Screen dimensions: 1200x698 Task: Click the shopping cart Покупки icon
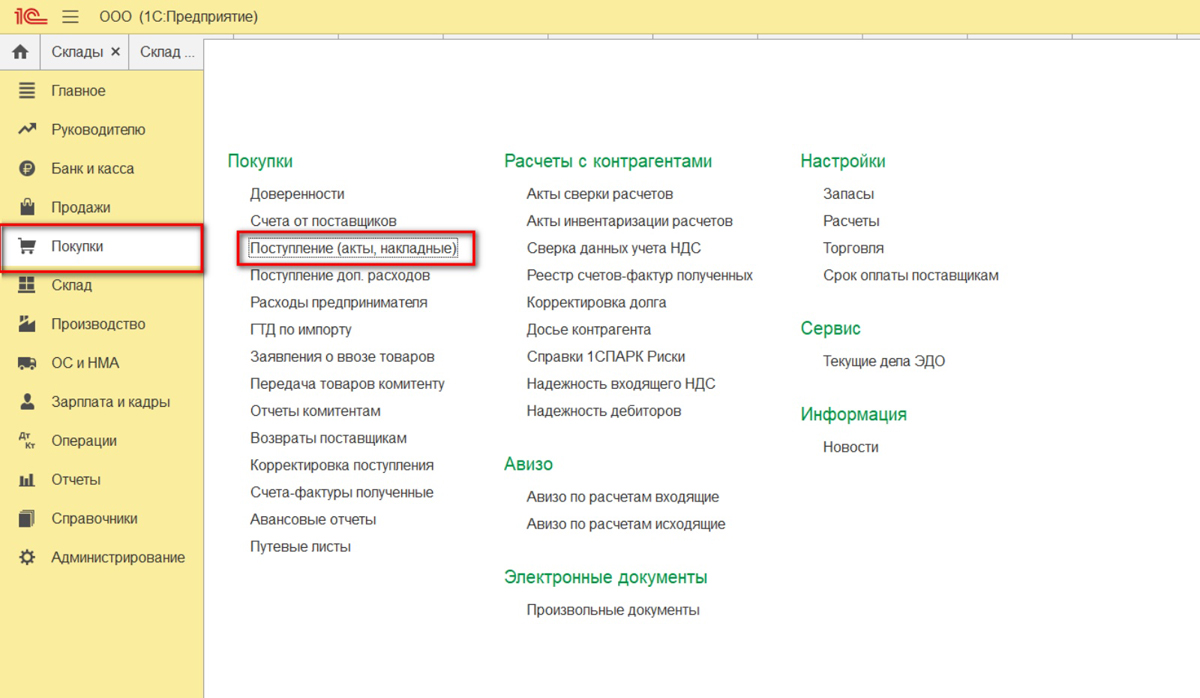27,246
